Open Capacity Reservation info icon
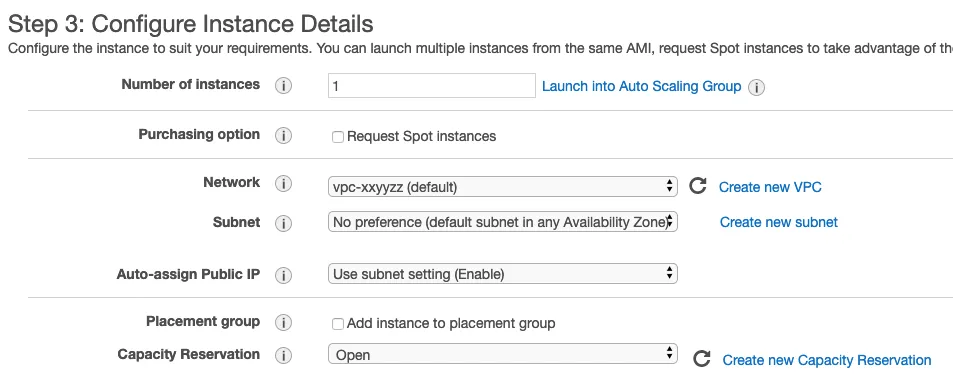Screen dimensions: 953x380 click(283, 356)
